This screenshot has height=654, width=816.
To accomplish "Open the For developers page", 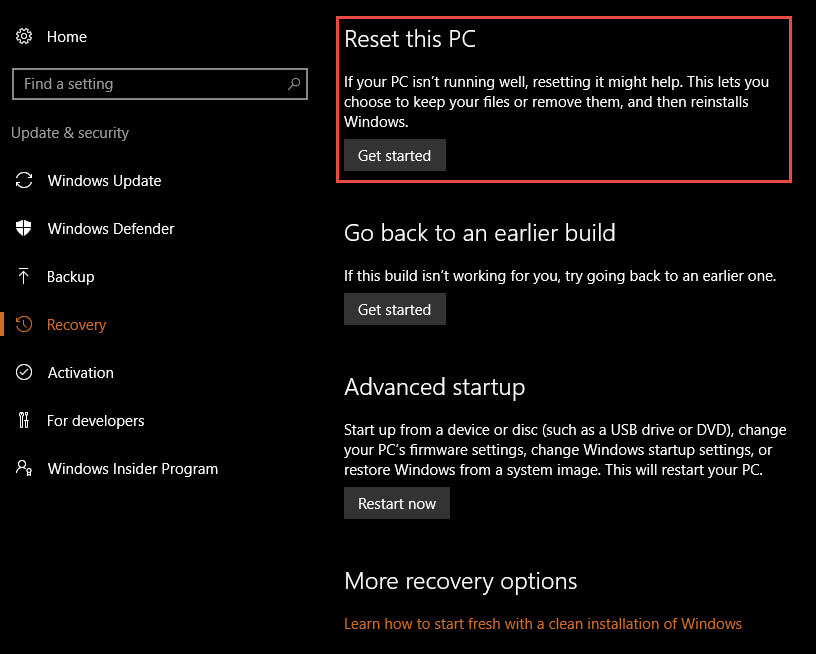I will pos(95,420).
